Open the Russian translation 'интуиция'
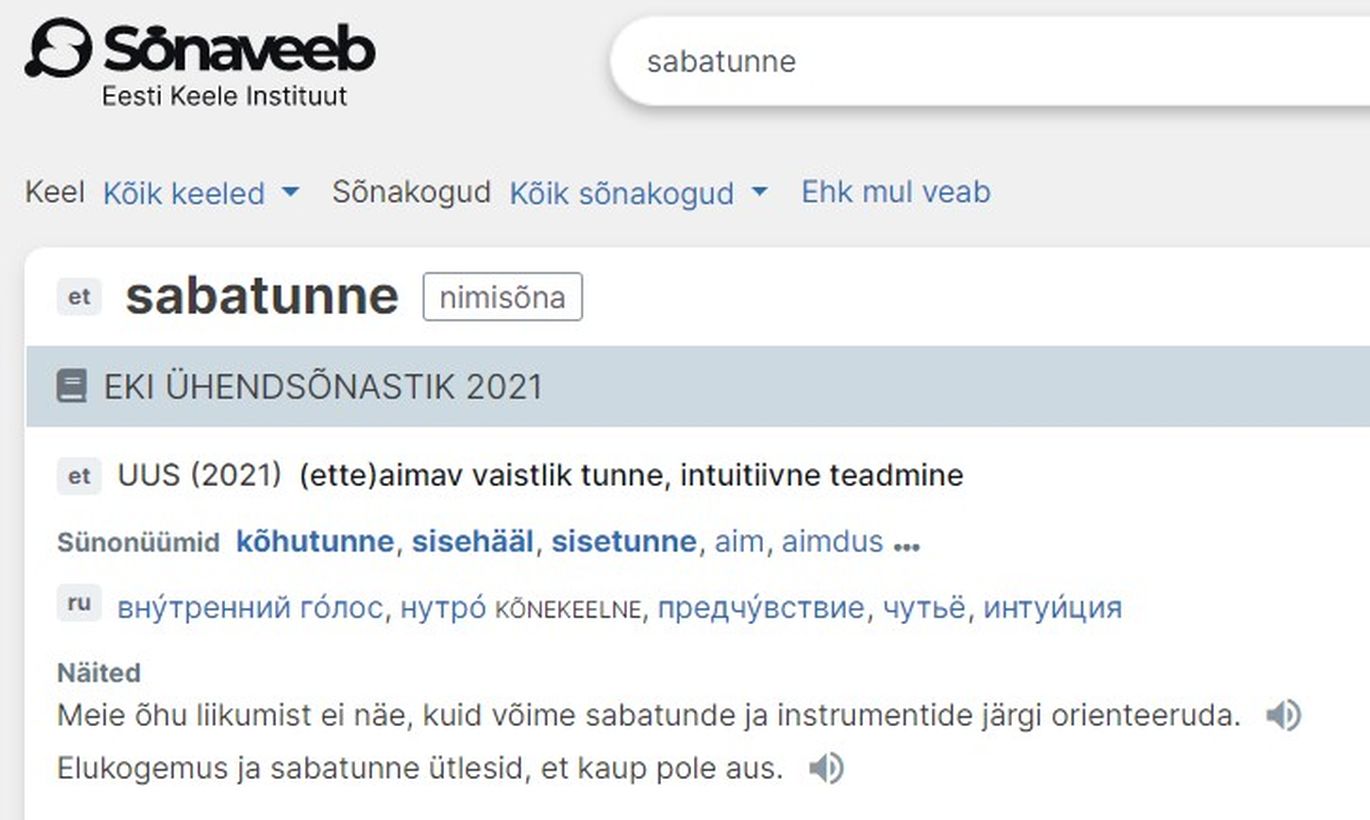The width and height of the screenshot is (1370, 820). pyautogui.click(x=1053, y=607)
